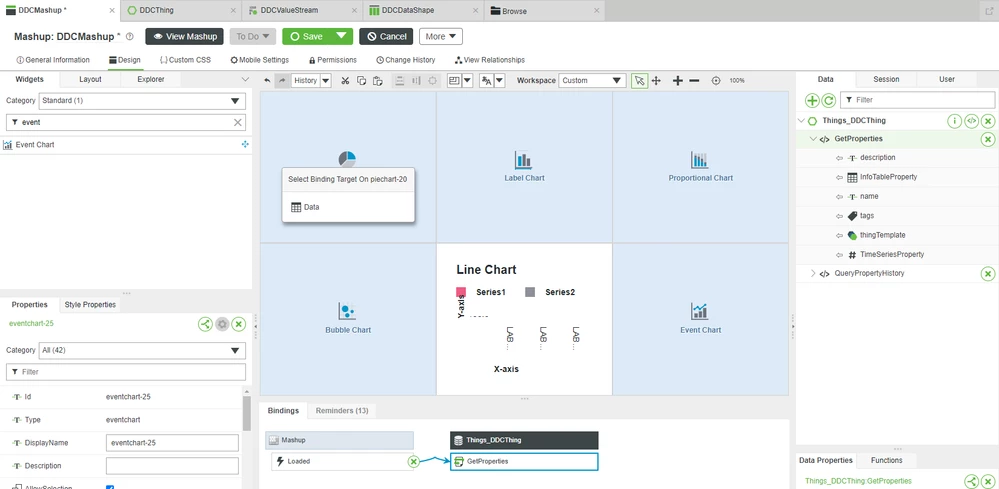Screen dimensions: 999x489
Task: Collapse the Things_DDCThing tree node
Action: click(x=801, y=121)
